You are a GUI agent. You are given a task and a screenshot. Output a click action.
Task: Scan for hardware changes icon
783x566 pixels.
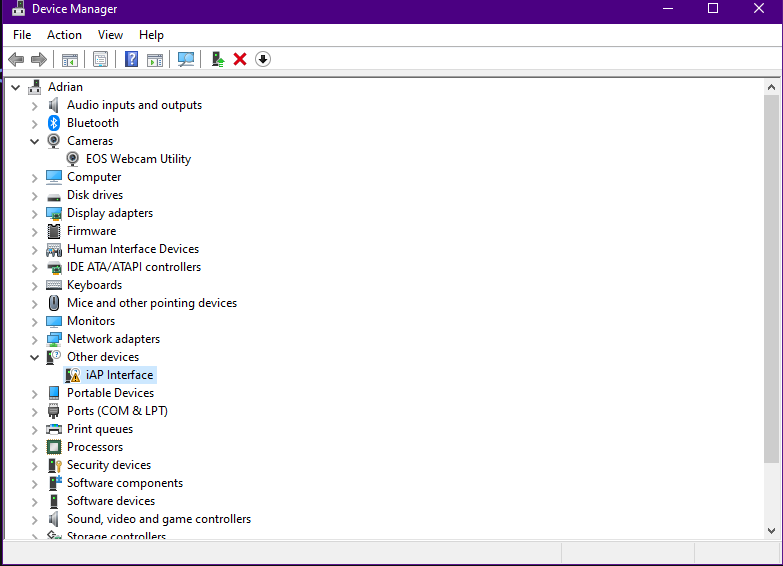186,59
